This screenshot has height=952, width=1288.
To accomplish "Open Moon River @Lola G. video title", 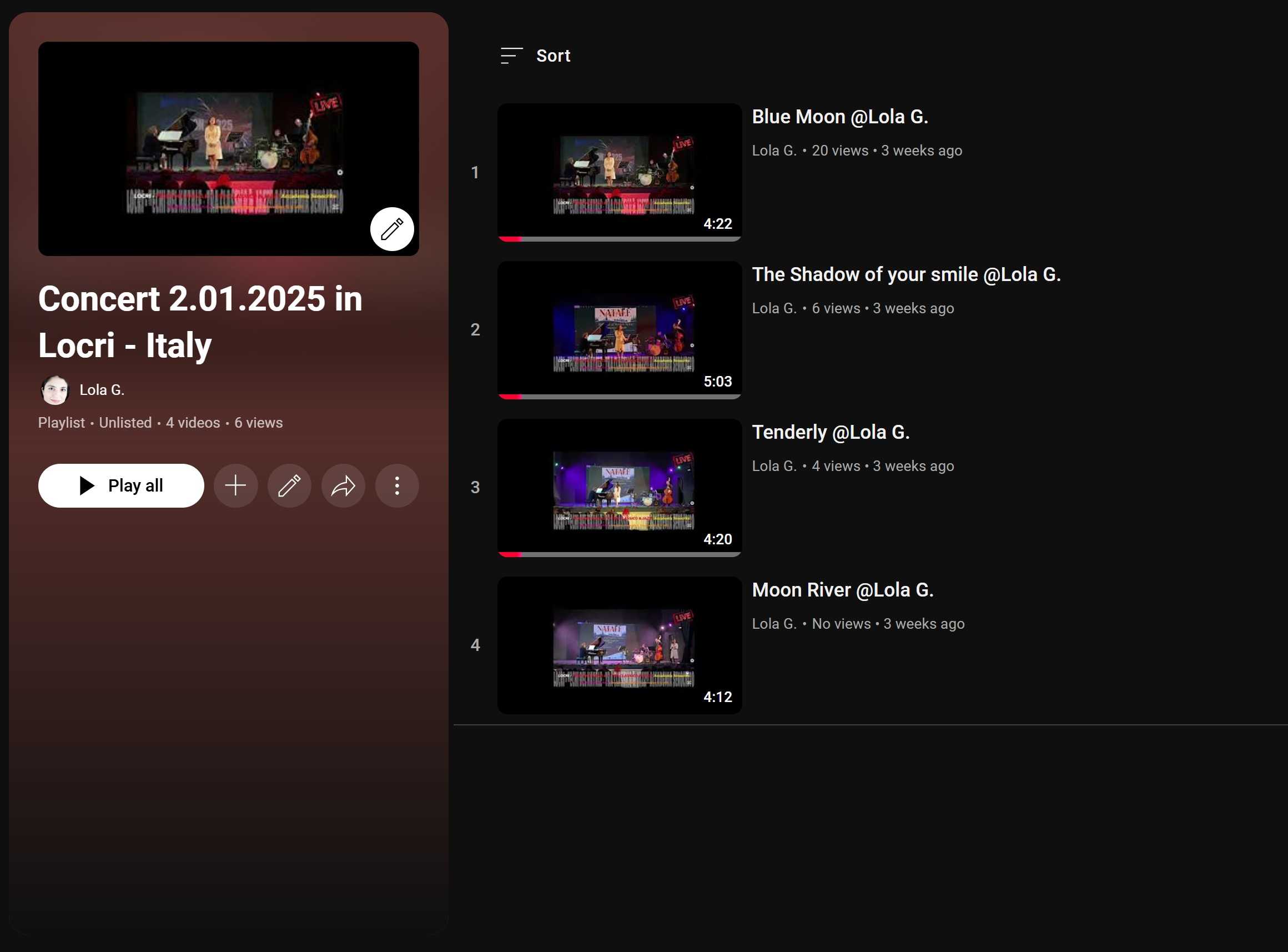I will tap(842, 590).
